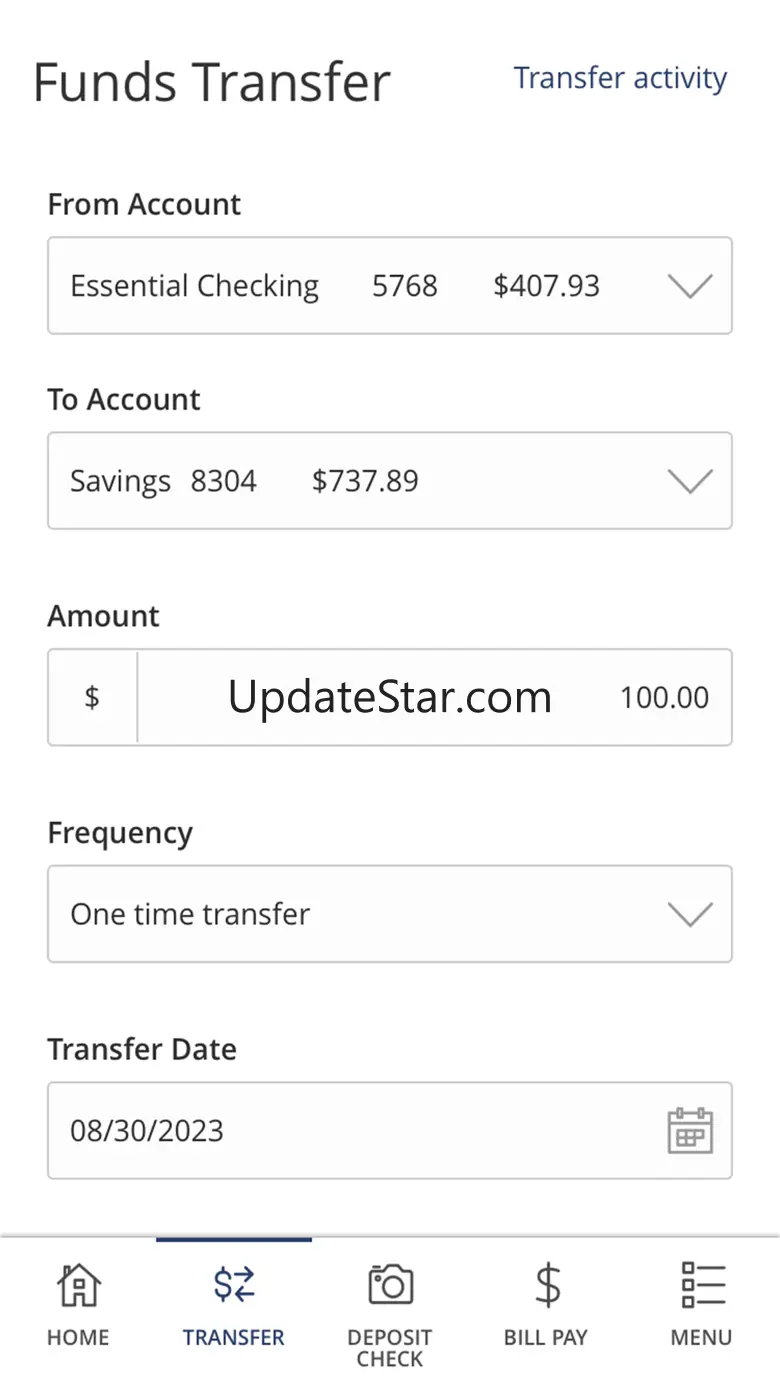The height and width of the screenshot is (1387, 780).
Task: Tap the Transfer arrows icon
Action: [234, 1284]
